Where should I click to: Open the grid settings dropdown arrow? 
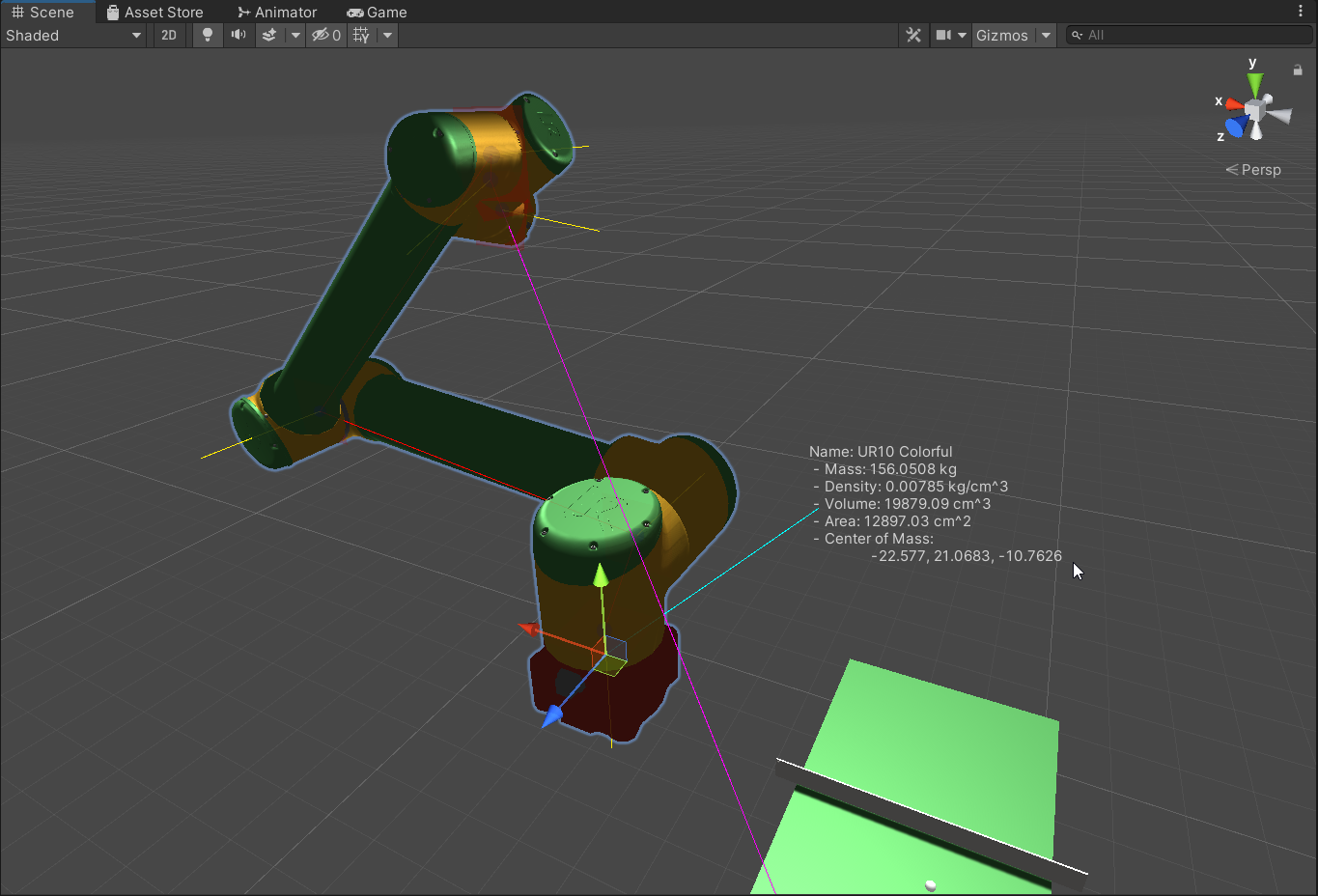(x=387, y=36)
